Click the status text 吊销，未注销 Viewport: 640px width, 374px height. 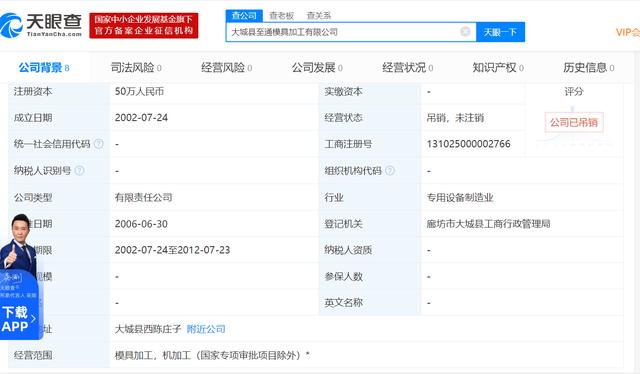[455, 118]
